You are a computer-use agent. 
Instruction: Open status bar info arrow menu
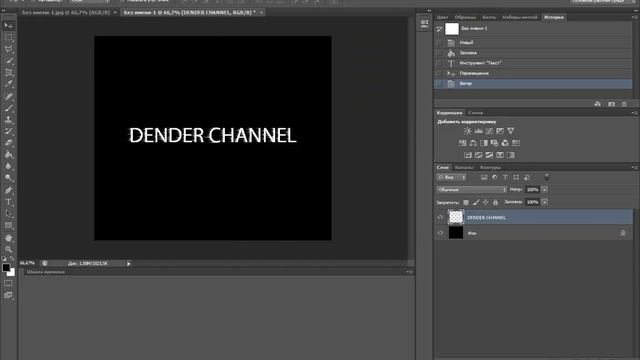coord(129,264)
